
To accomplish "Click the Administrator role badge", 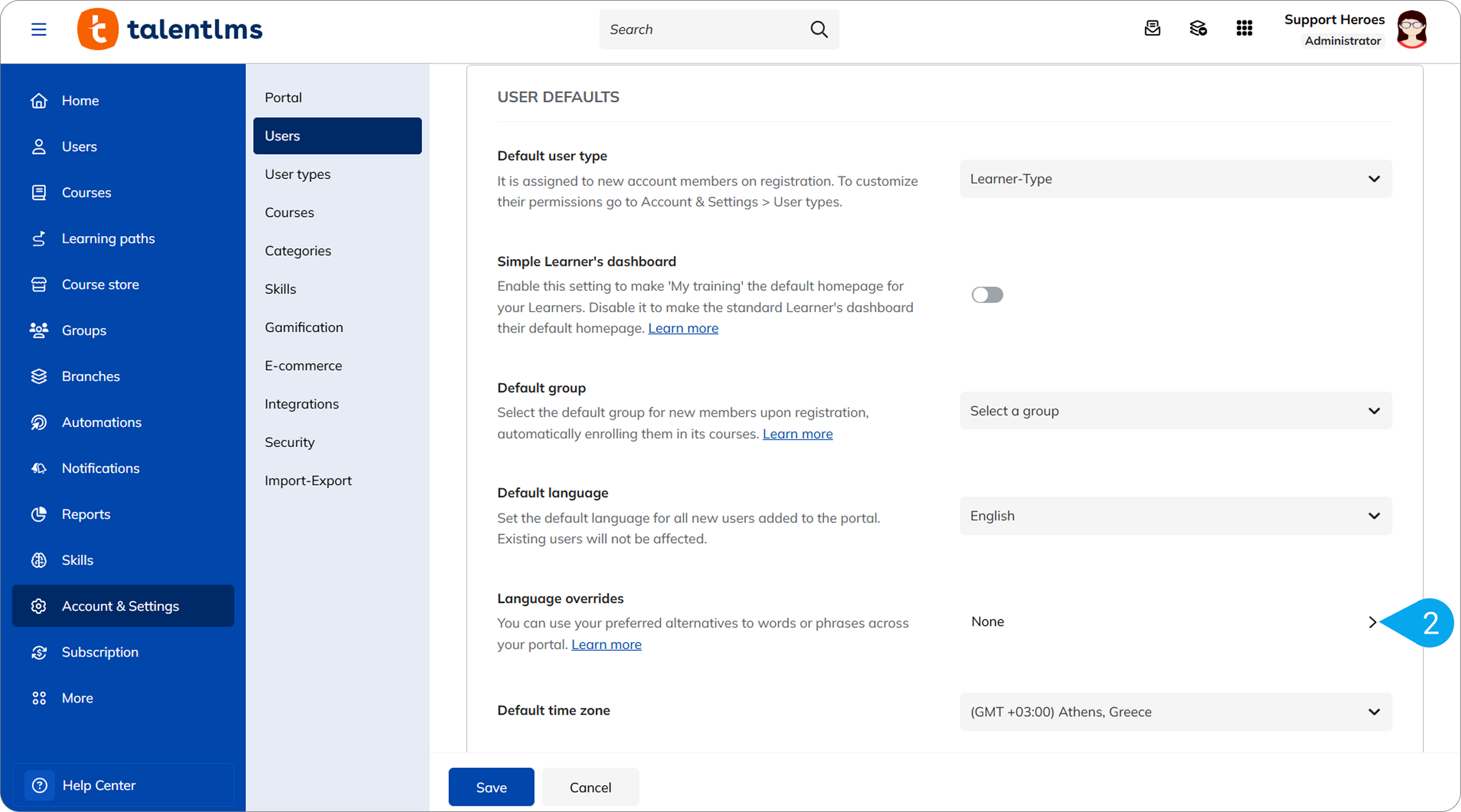I will [x=1343, y=41].
